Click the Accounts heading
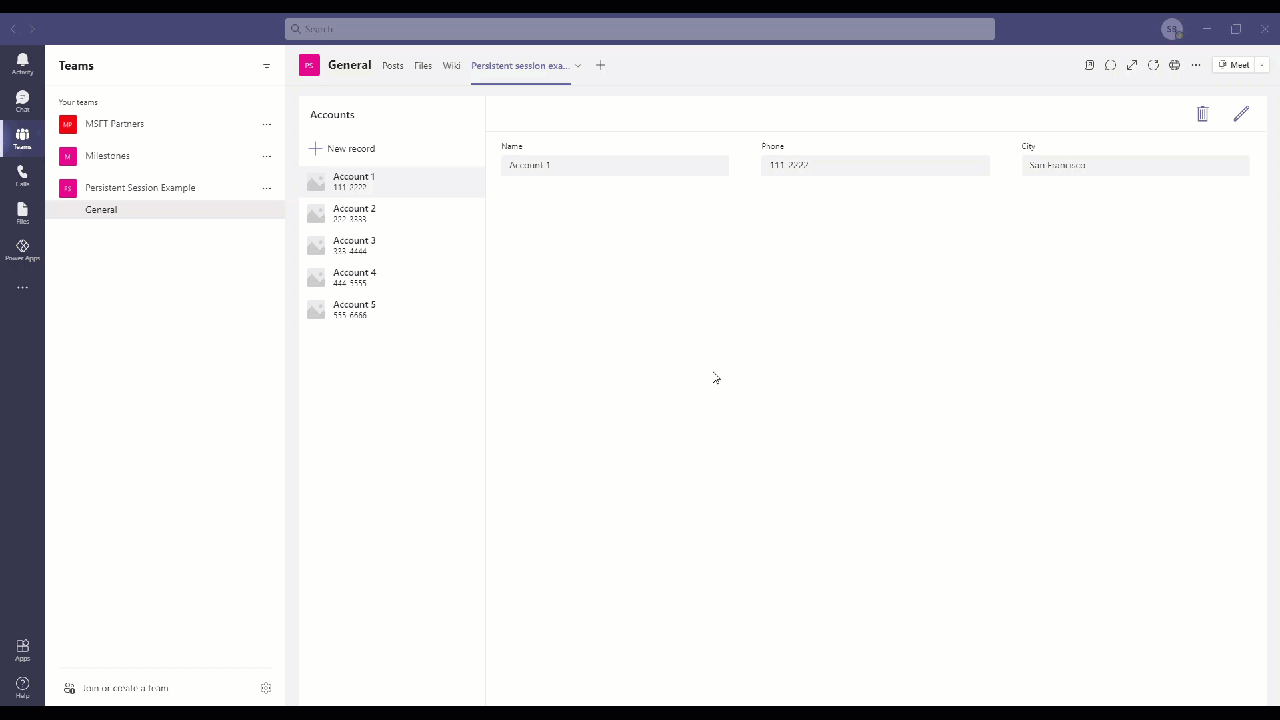 pos(332,115)
